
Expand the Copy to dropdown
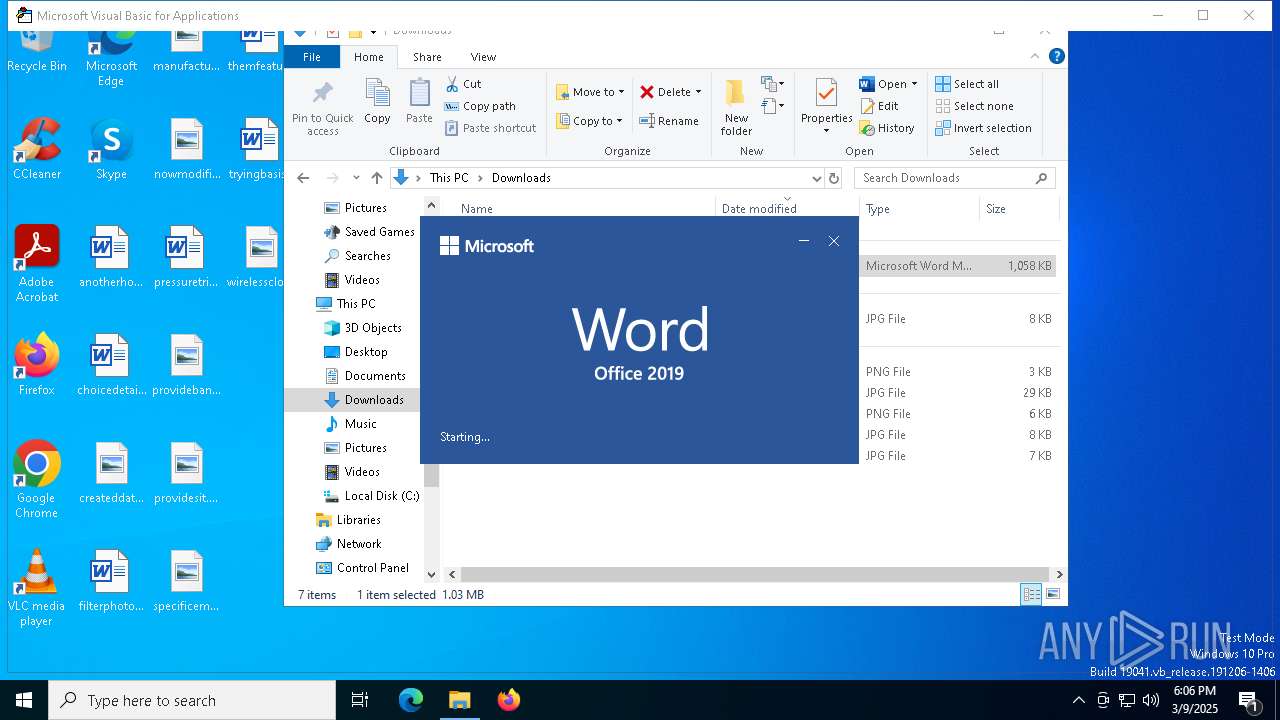tap(619, 121)
